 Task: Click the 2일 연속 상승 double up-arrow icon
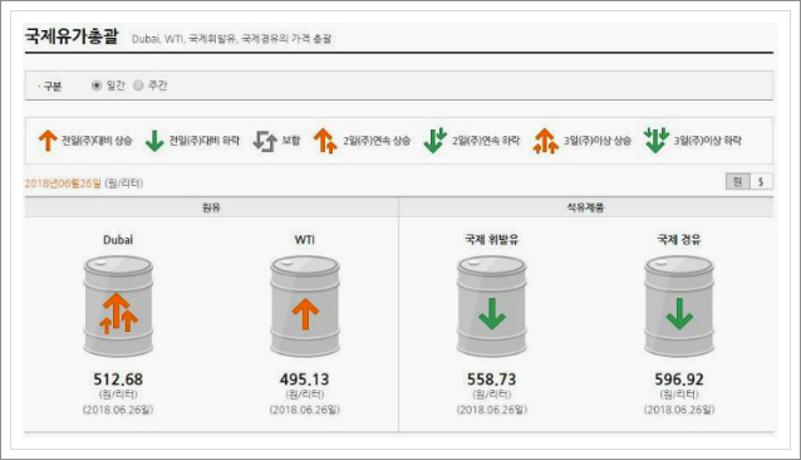(325, 141)
